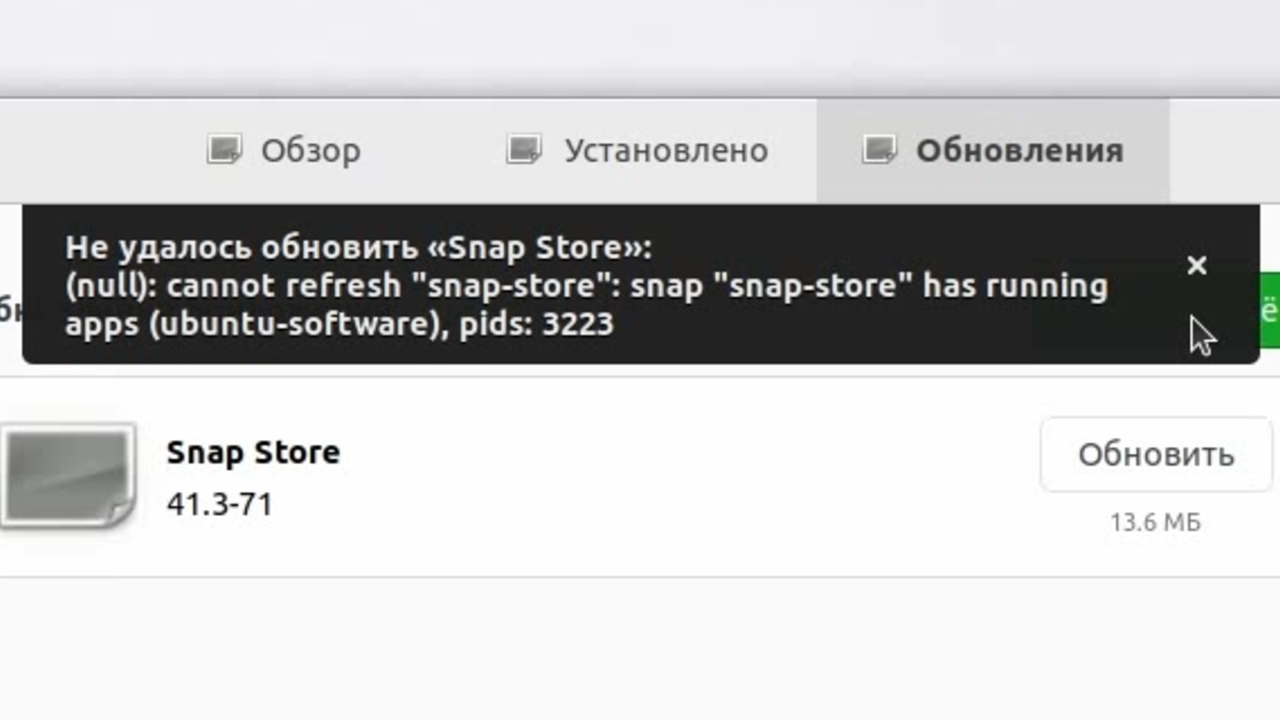Screen dimensions: 1280x720
Task: Click the "cannot refresh" error message line
Action: [586, 286]
